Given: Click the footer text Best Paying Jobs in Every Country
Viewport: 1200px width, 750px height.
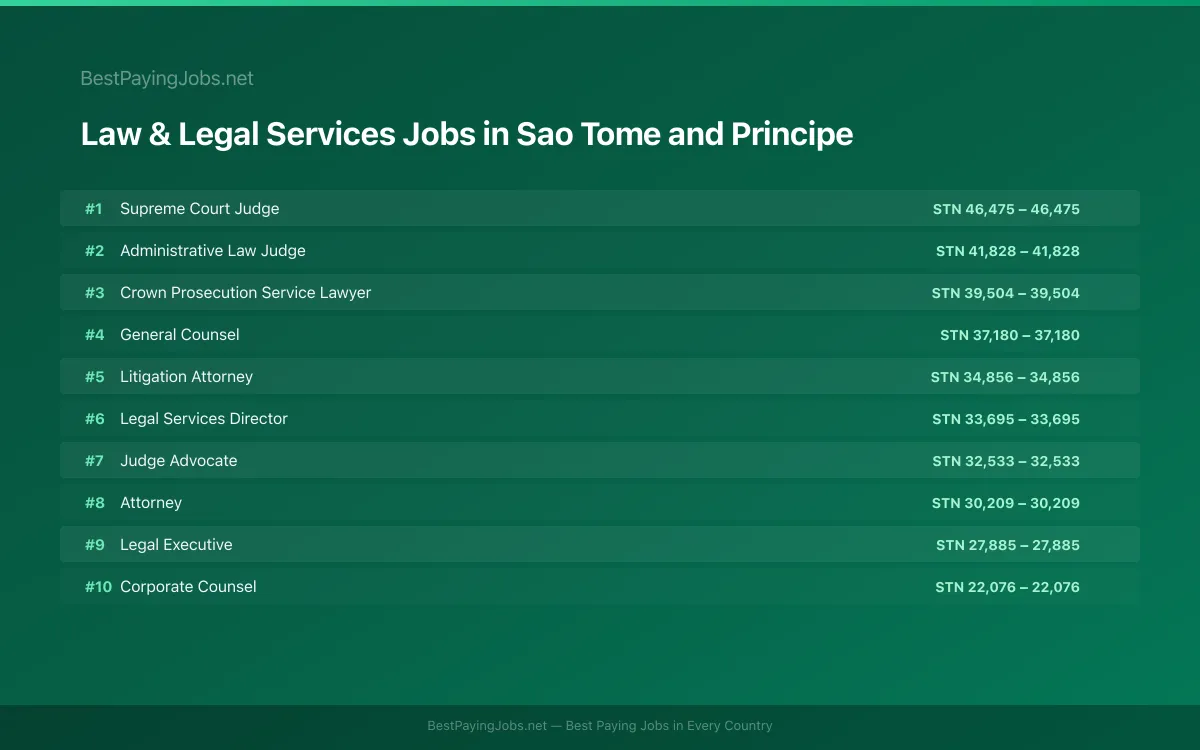Looking at the screenshot, I should 669,726.
